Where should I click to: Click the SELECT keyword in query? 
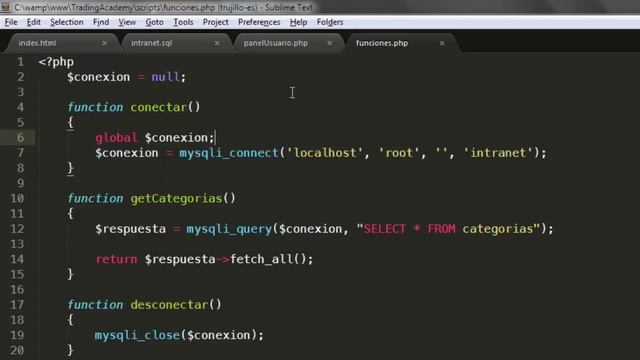[384, 229]
